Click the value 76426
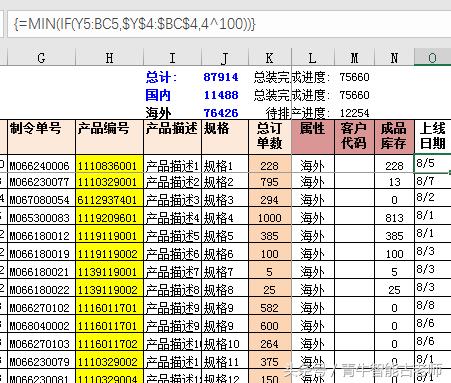Image resolution: width=451 pixels, height=383 pixels. pyautogui.click(x=221, y=113)
